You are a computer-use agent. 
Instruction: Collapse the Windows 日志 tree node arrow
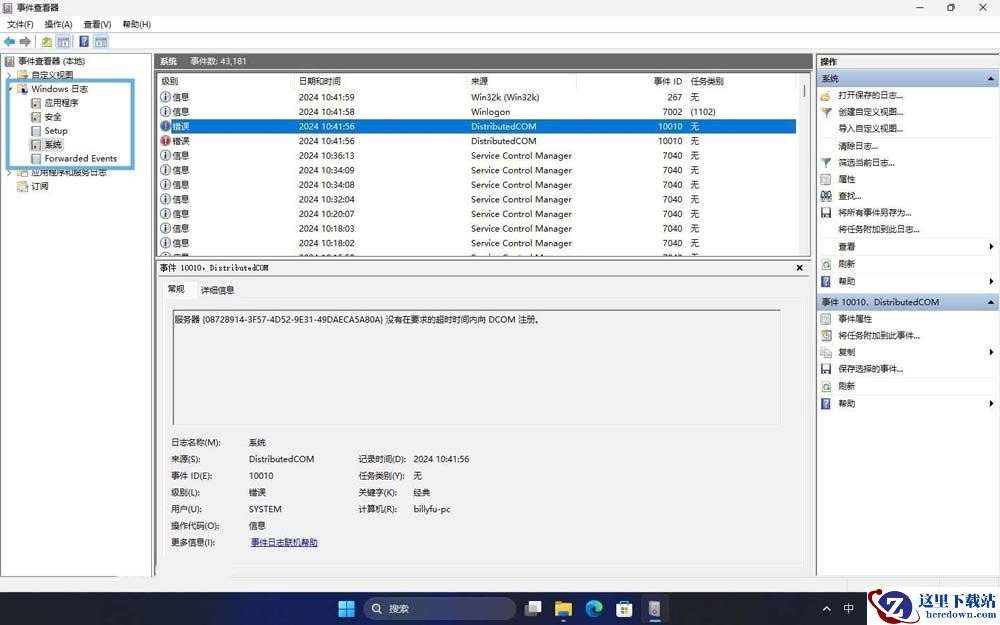pos(10,89)
